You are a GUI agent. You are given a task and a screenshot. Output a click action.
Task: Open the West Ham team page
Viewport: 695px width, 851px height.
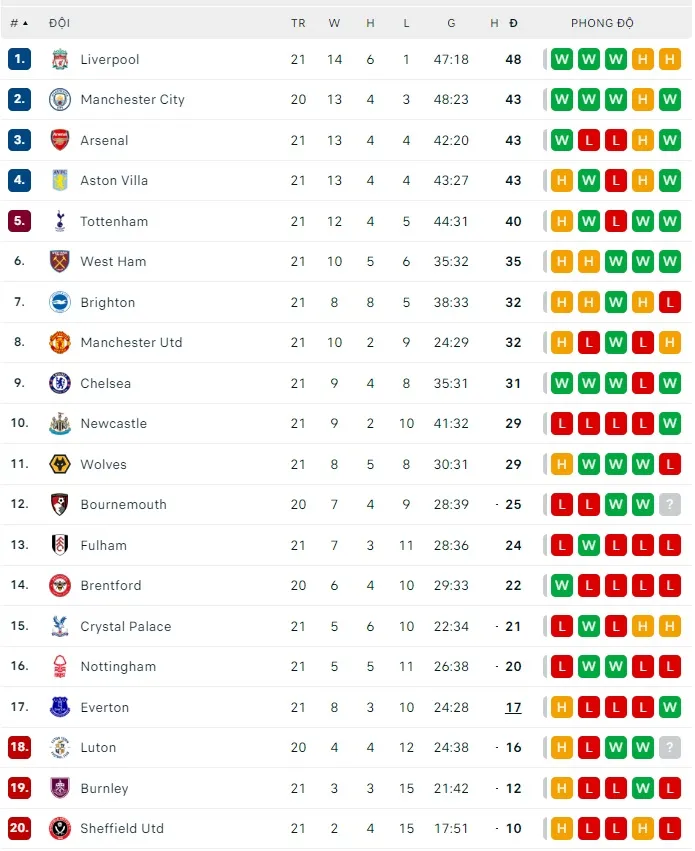coord(113,262)
